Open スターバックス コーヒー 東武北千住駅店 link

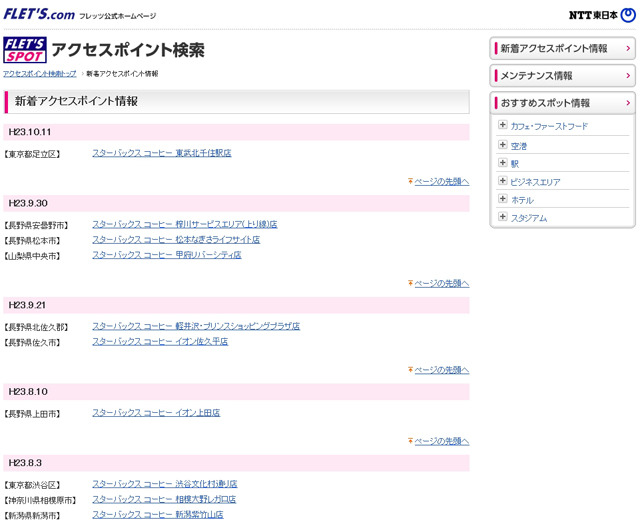click(x=161, y=153)
